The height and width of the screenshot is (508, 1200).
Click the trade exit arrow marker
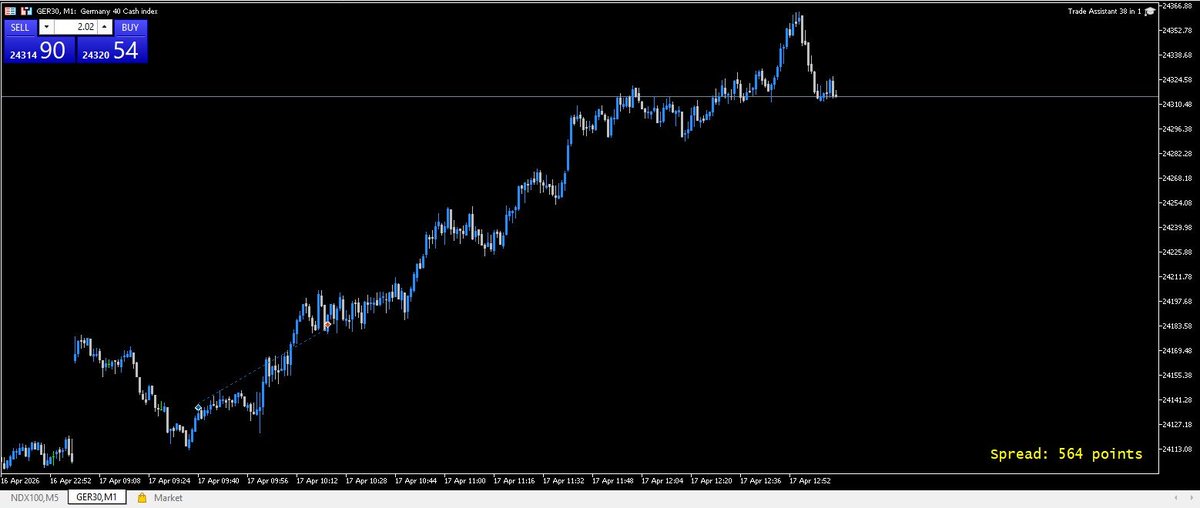[327, 325]
